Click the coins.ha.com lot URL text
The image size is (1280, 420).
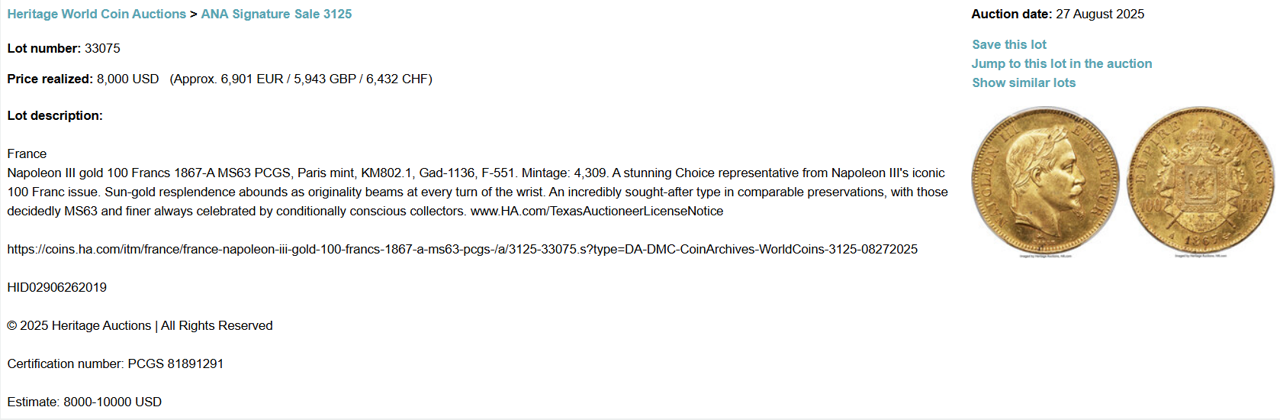point(462,249)
